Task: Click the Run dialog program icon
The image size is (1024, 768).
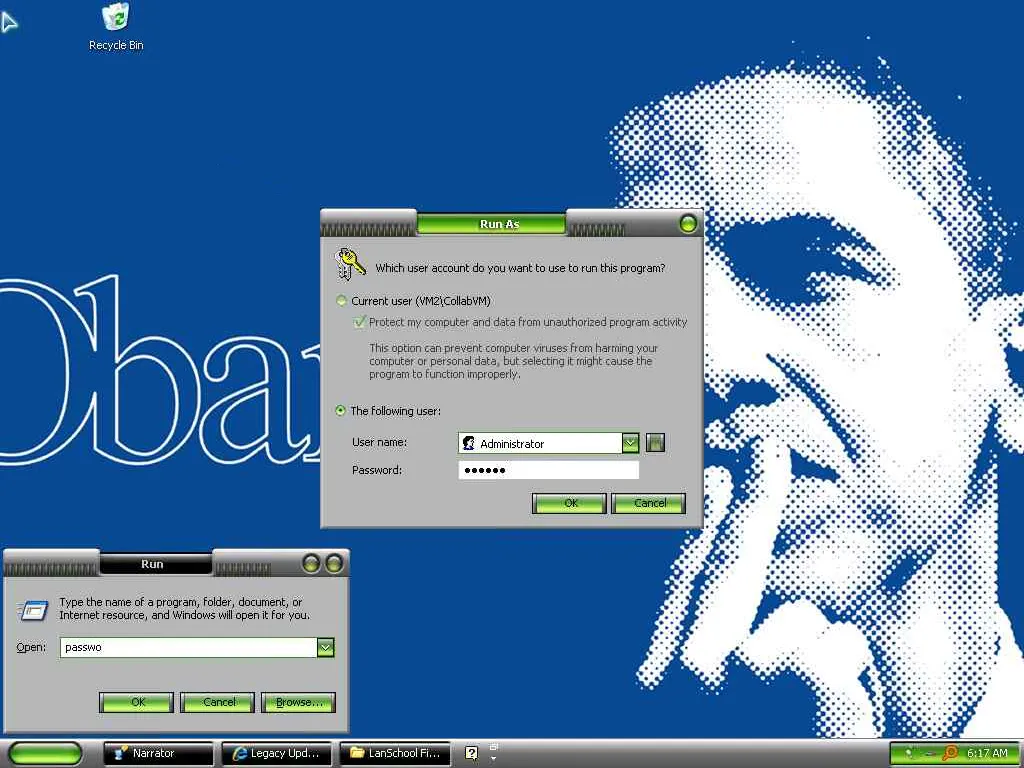Action: pyautogui.click(x=32, y=609)
